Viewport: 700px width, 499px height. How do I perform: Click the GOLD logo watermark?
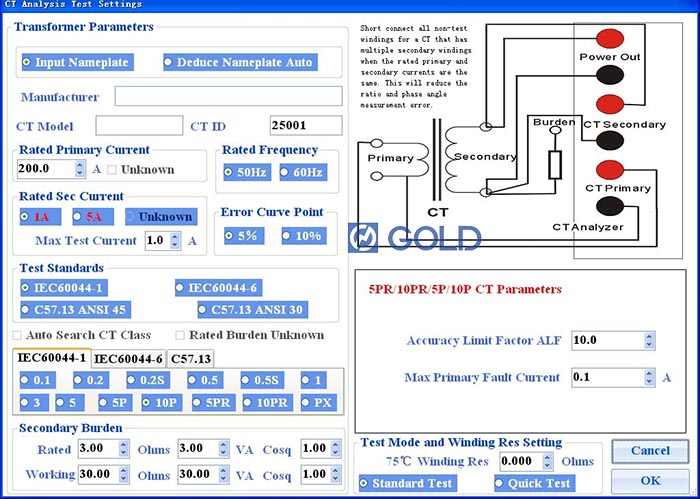(415, 237)
